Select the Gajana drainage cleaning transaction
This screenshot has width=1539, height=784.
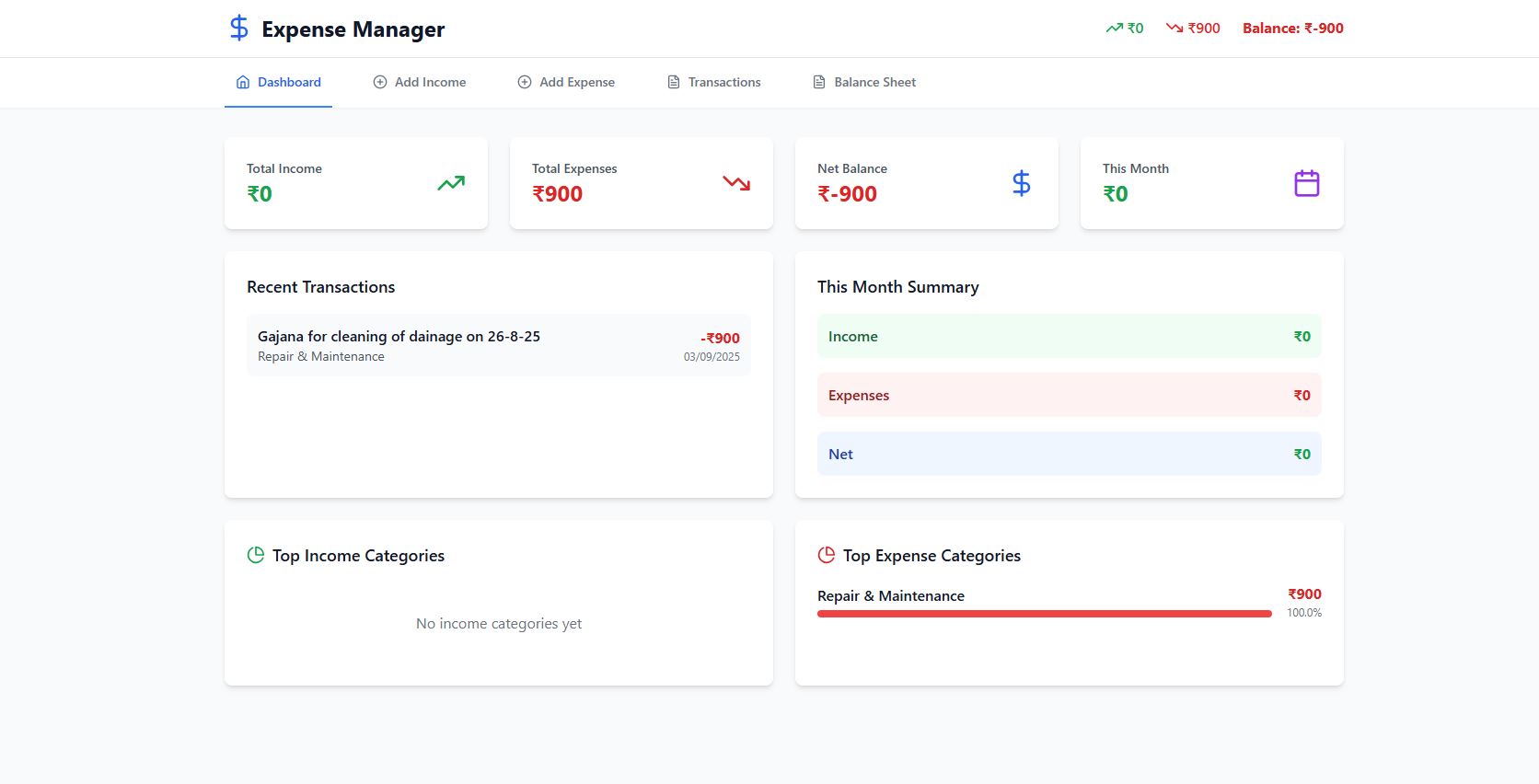[498, 345]
